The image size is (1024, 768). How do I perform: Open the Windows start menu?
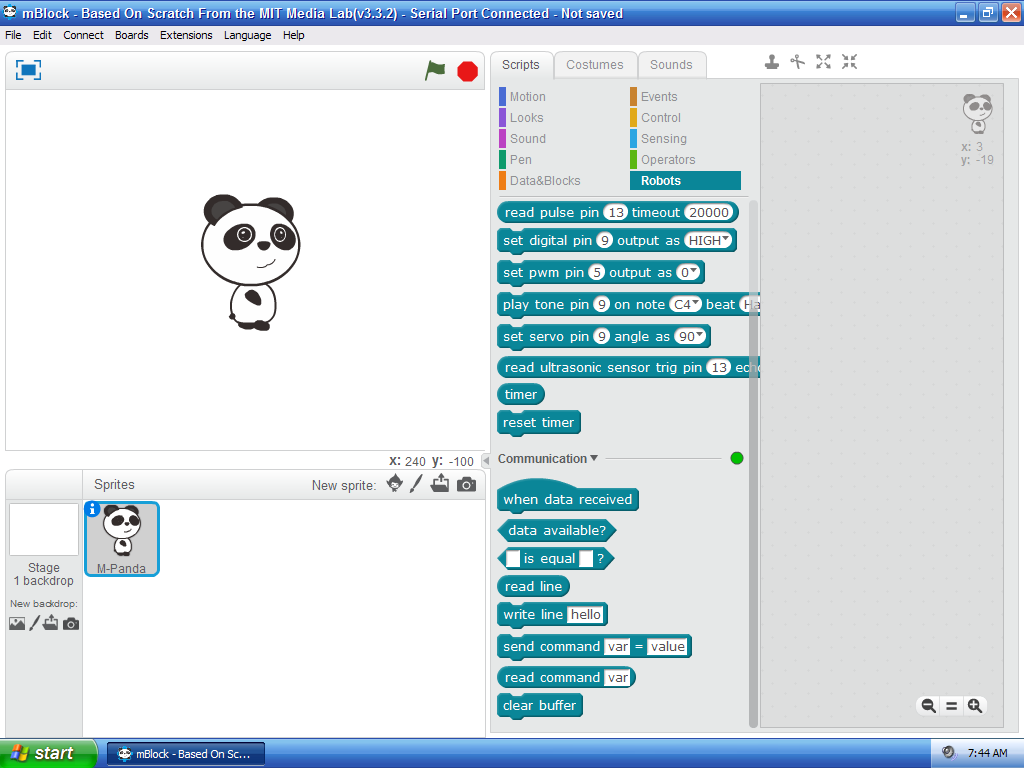click(x=48, y=753)
